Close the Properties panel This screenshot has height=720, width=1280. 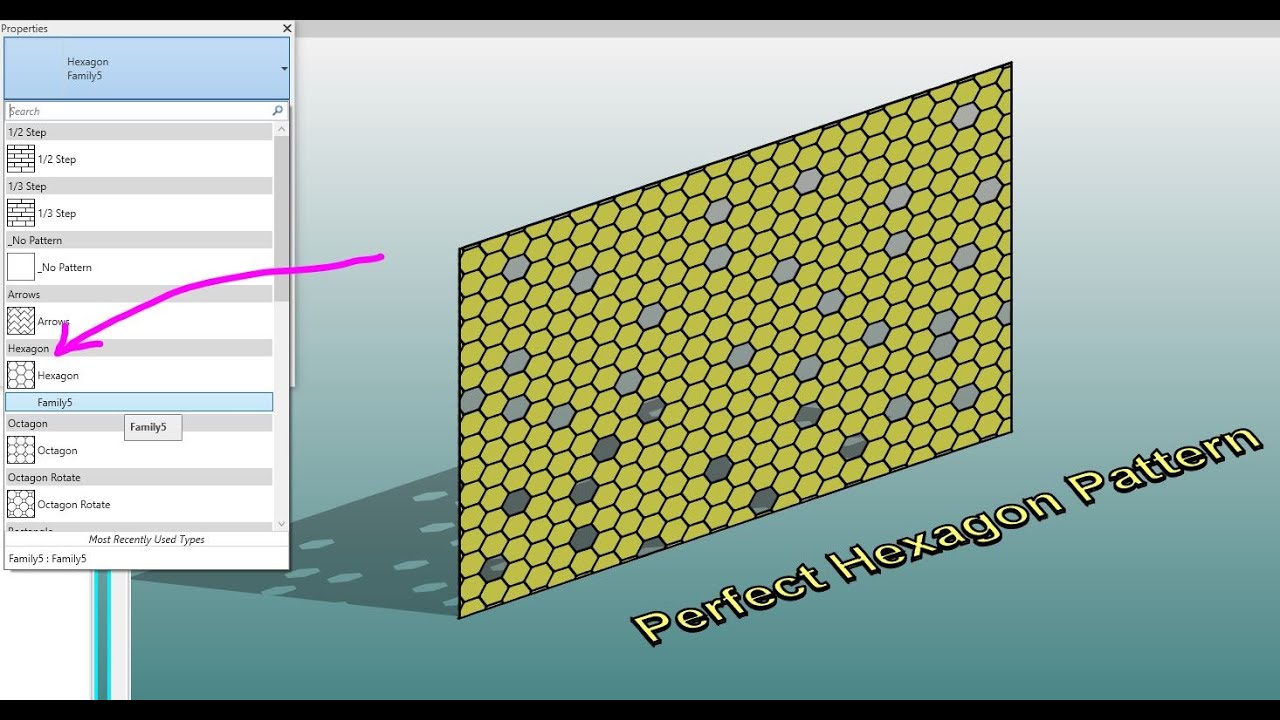point(287,29)
